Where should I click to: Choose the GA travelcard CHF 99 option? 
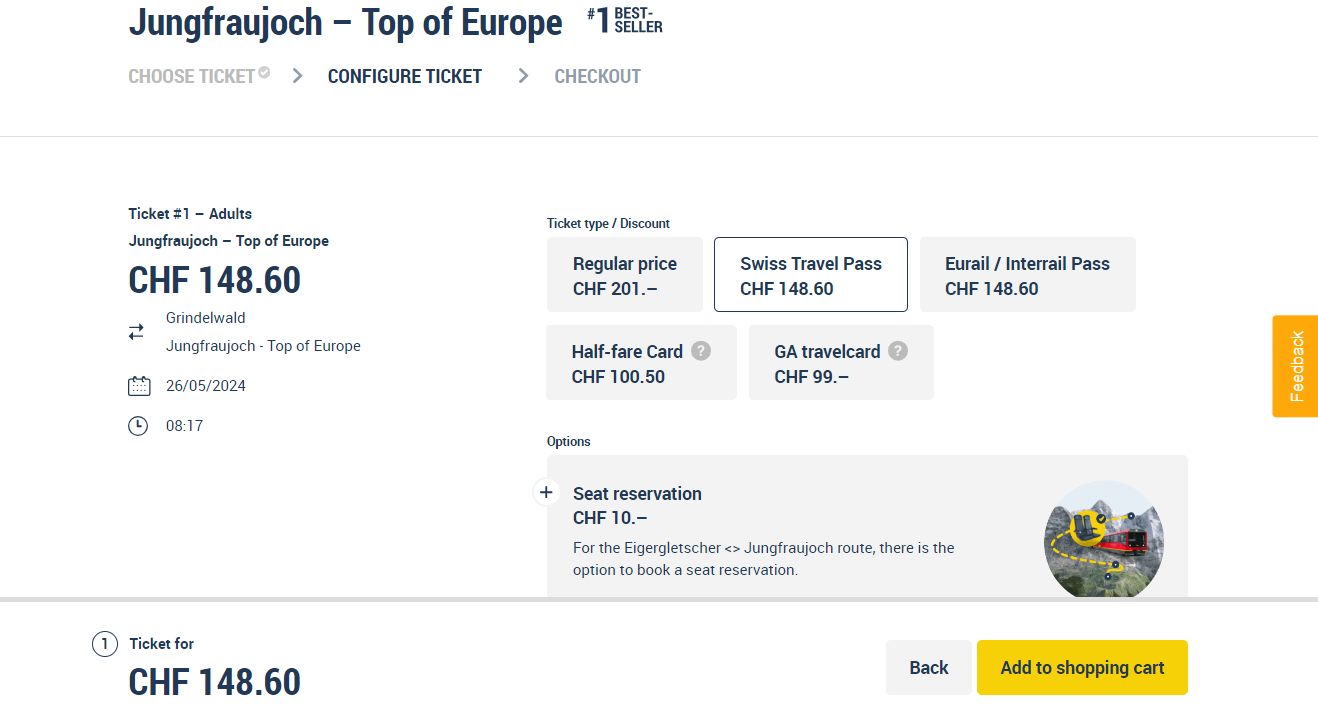tap(840, 363)
